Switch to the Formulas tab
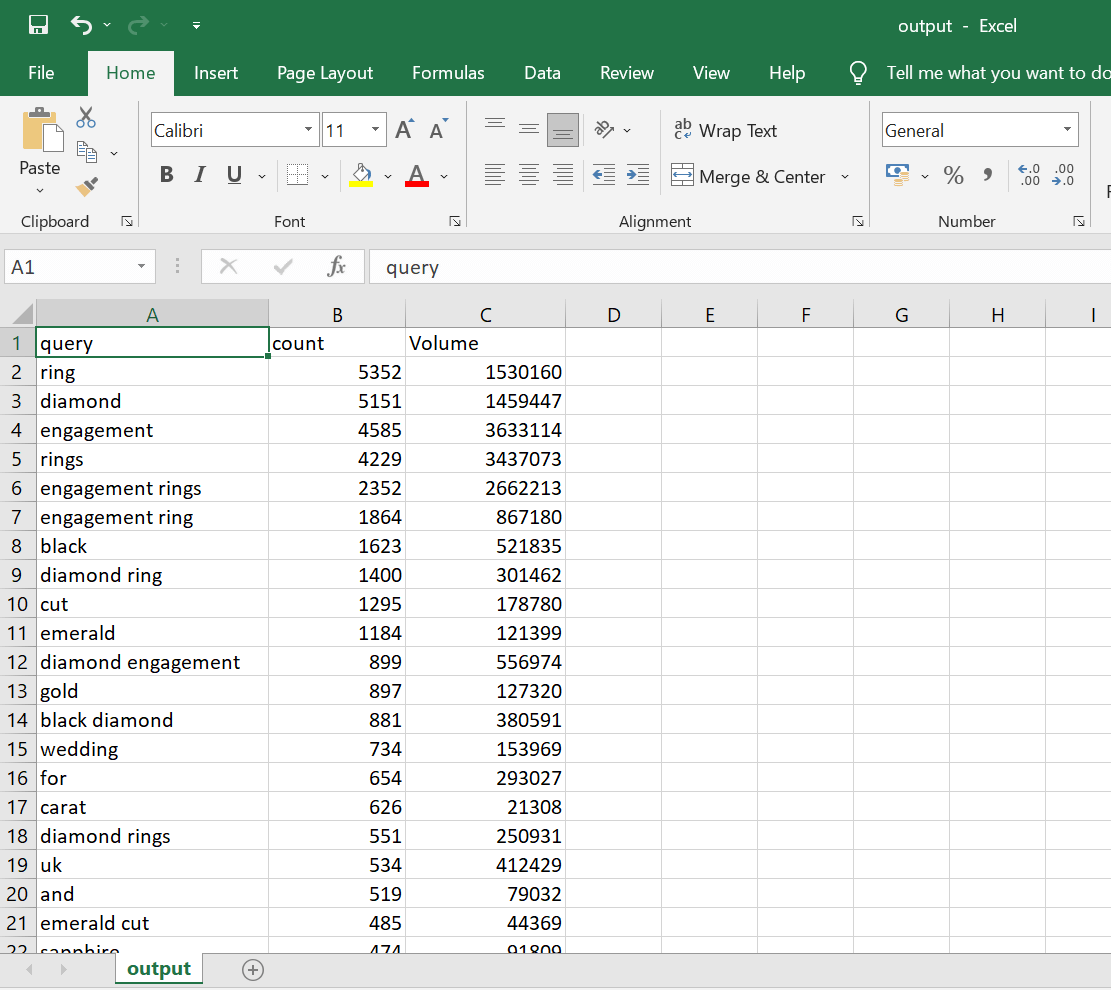The height and width of the screenshot is (990, 1111). tap(449, 73)
